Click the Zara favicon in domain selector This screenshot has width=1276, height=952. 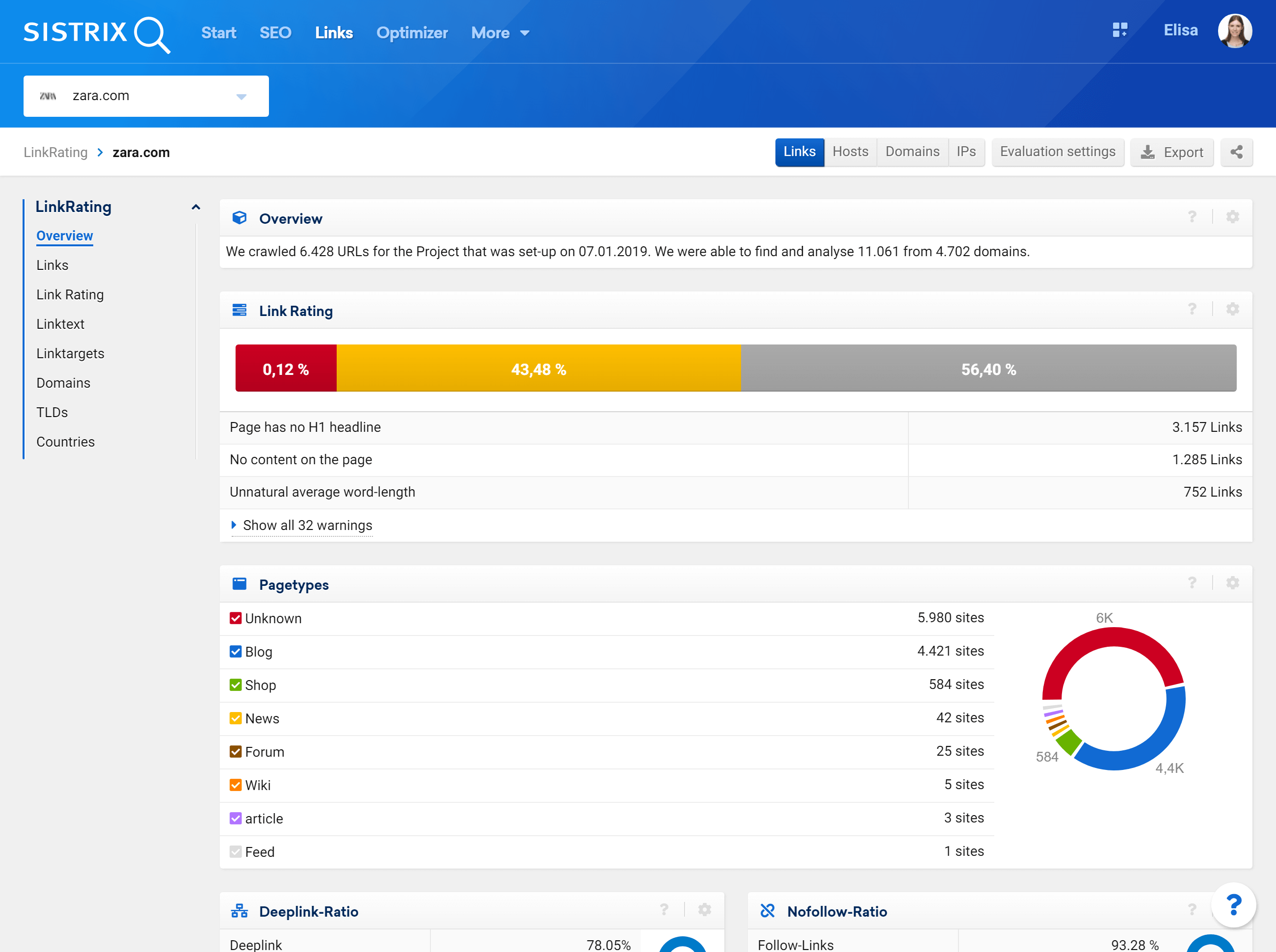[x=48, y=96]
